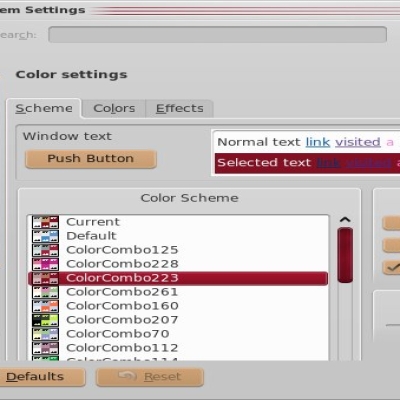
Task: Click the link in Normal text preview
Action: point(318,142)
